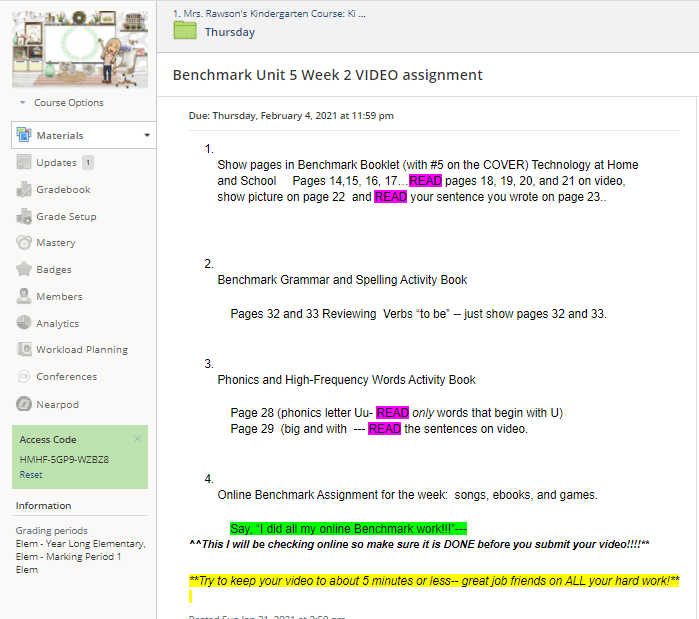Click text Page 29 big and with
This screenshot has width=699, height=619.
coord(379,429)
